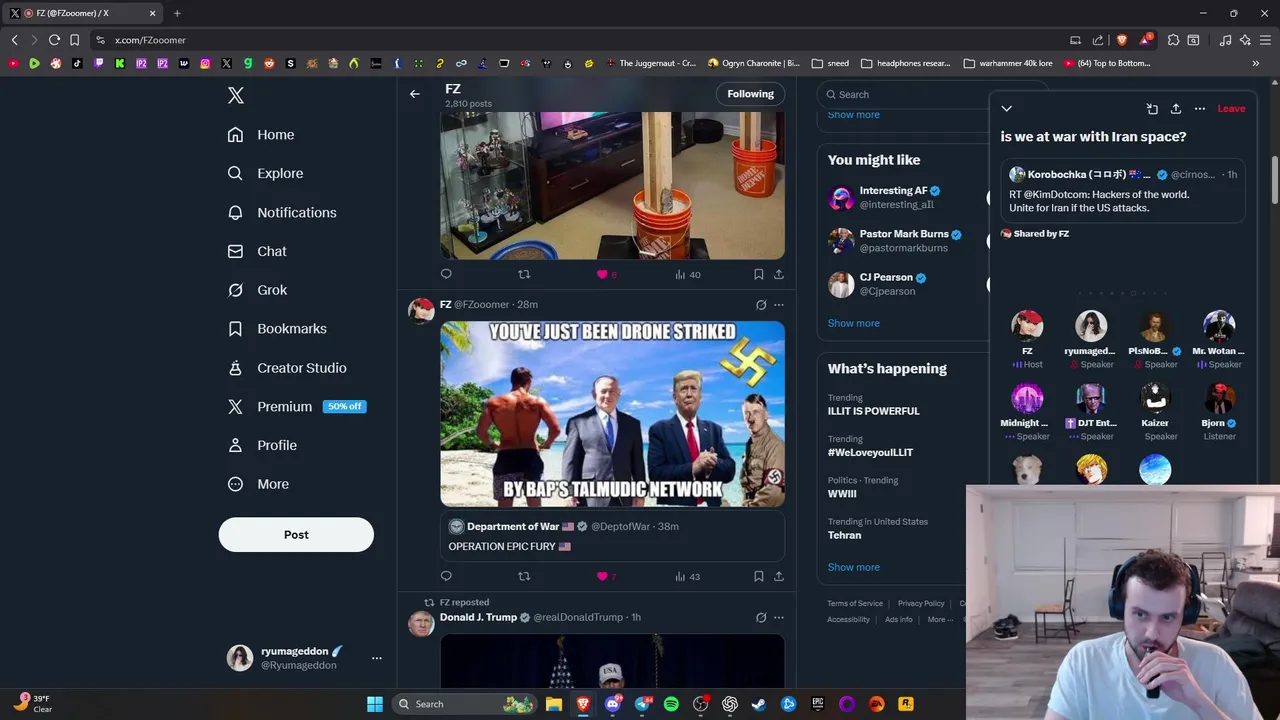This screenshot has width=1280, height=720.
Task: Go to Explore in sidebar
Action: (265, 173)
